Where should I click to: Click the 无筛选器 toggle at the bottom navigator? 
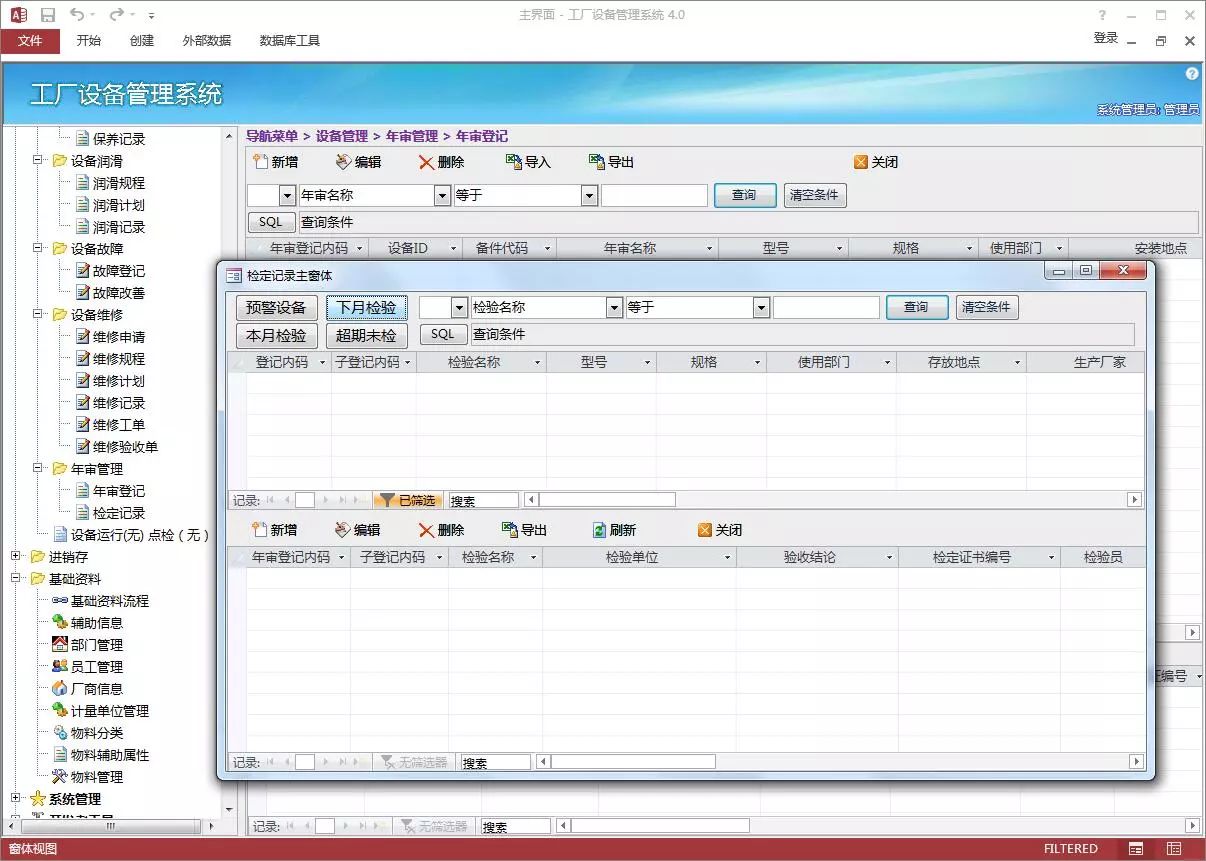(412, 761)
